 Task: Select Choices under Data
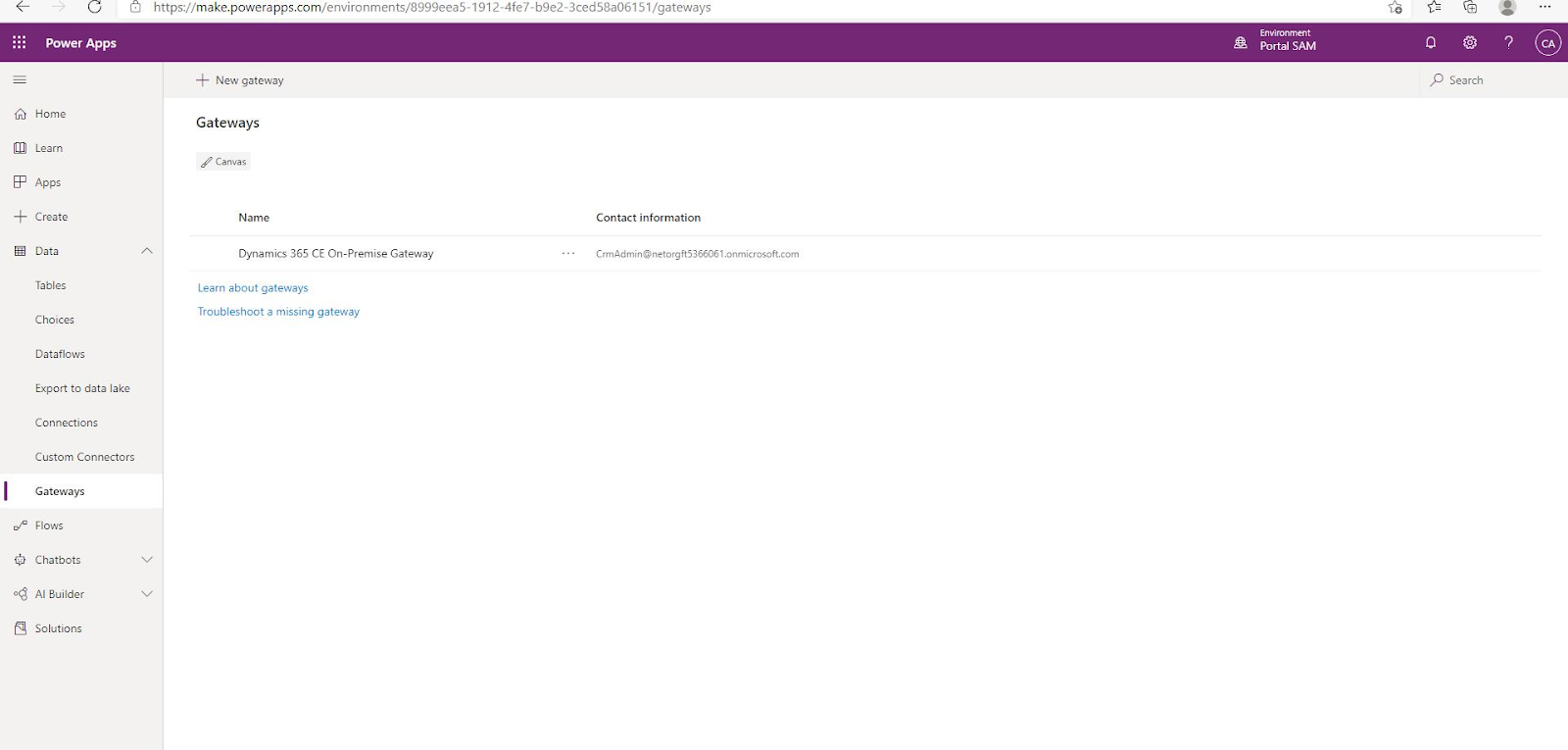55,320
